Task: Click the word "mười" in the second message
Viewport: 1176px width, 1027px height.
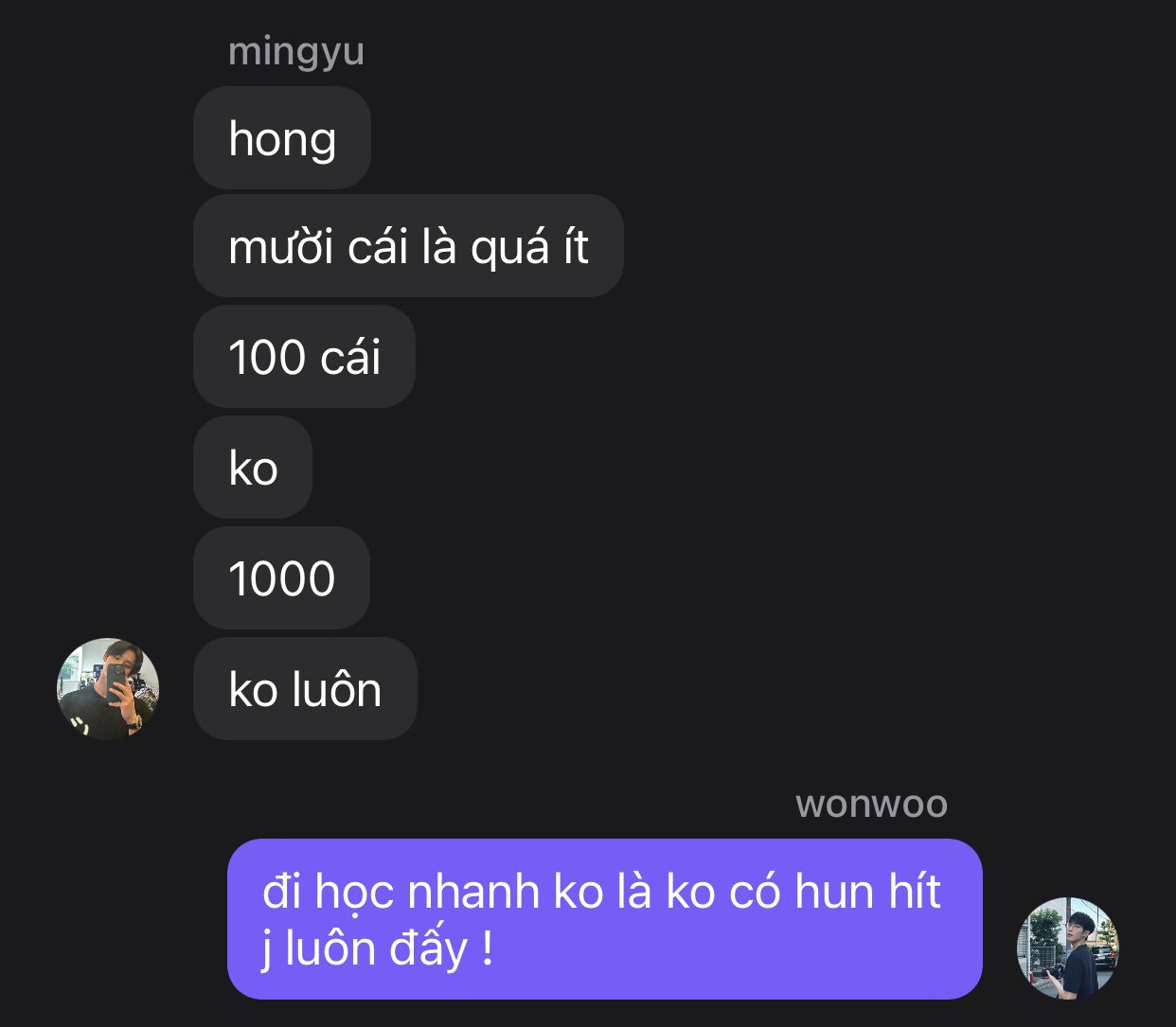Action: coord(281,248)
